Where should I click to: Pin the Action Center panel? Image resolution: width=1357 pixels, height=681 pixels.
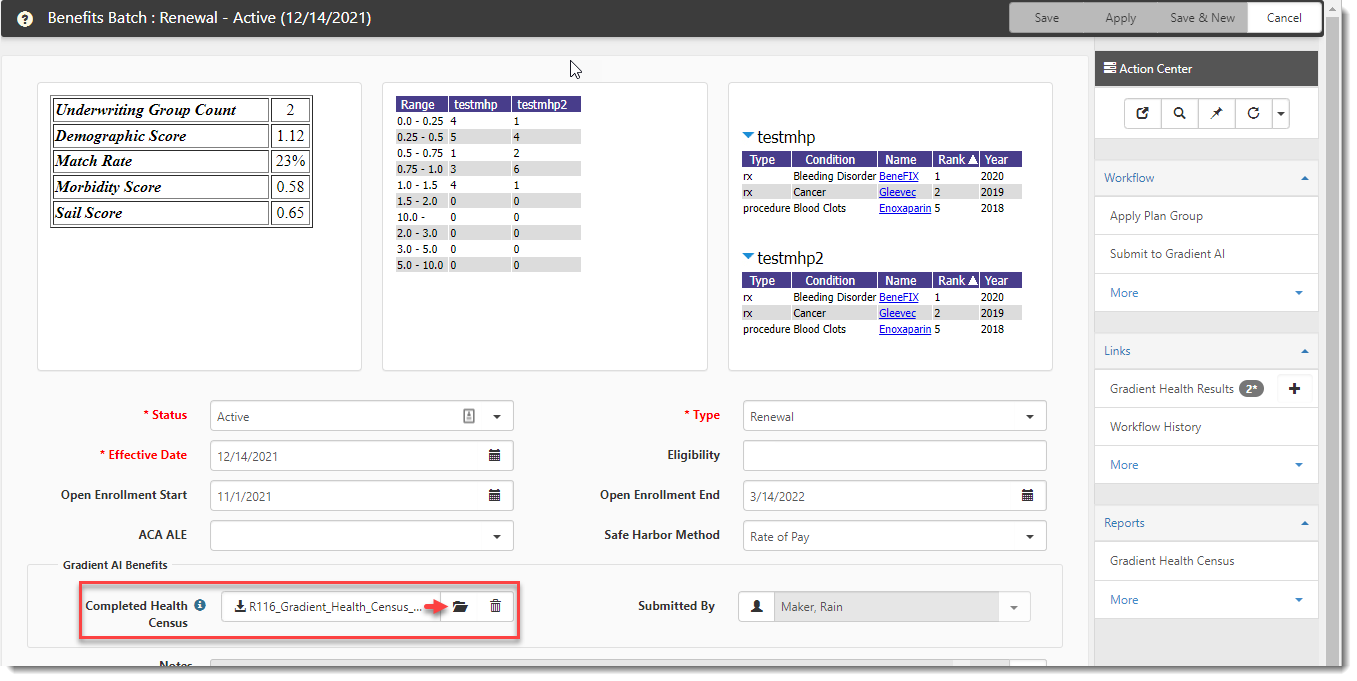[1216, 114]
